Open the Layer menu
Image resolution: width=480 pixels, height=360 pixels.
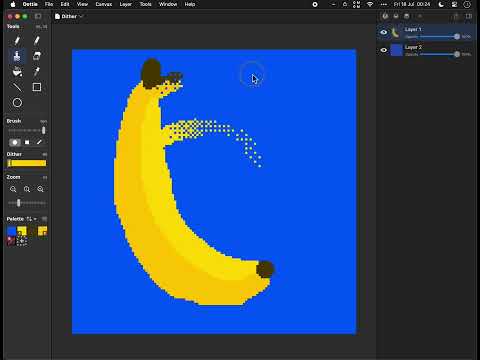click(x=126, y=4)
